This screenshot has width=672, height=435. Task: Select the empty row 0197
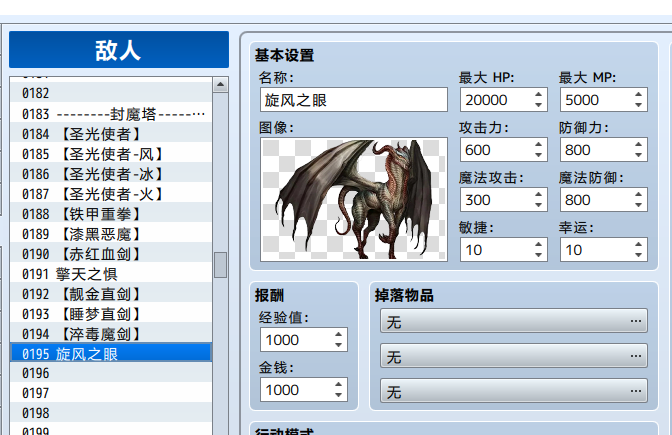click(111, 393)
